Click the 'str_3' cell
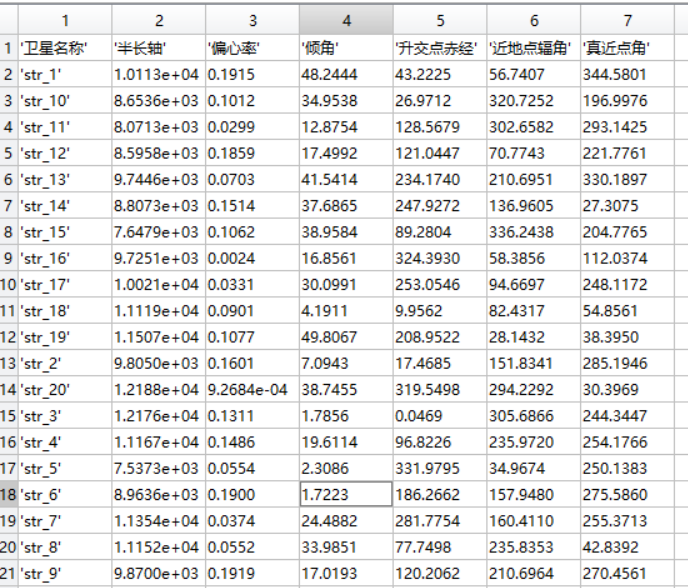 click(65, 416)
